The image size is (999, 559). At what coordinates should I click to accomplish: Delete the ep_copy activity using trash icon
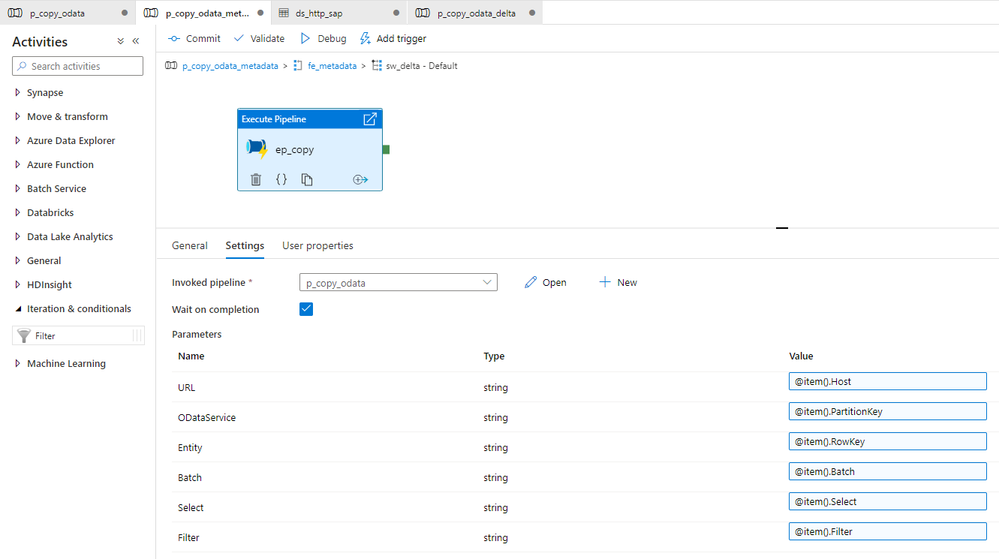pyautogui.click(x=255, y=180)
